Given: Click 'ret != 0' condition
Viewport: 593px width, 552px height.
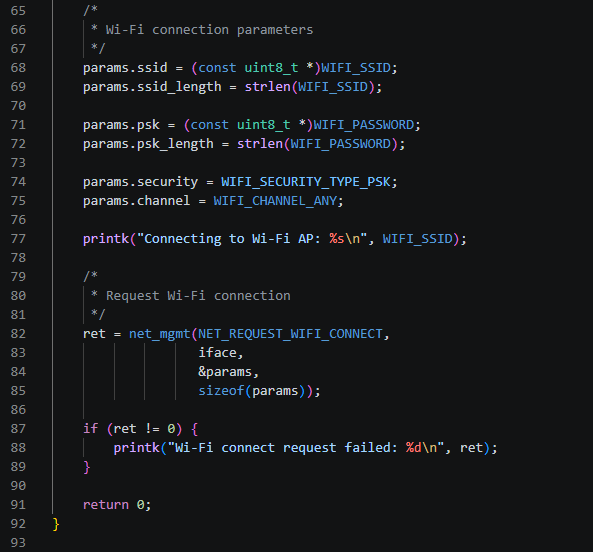Looking at the screenshot, I should click(144, 429).
